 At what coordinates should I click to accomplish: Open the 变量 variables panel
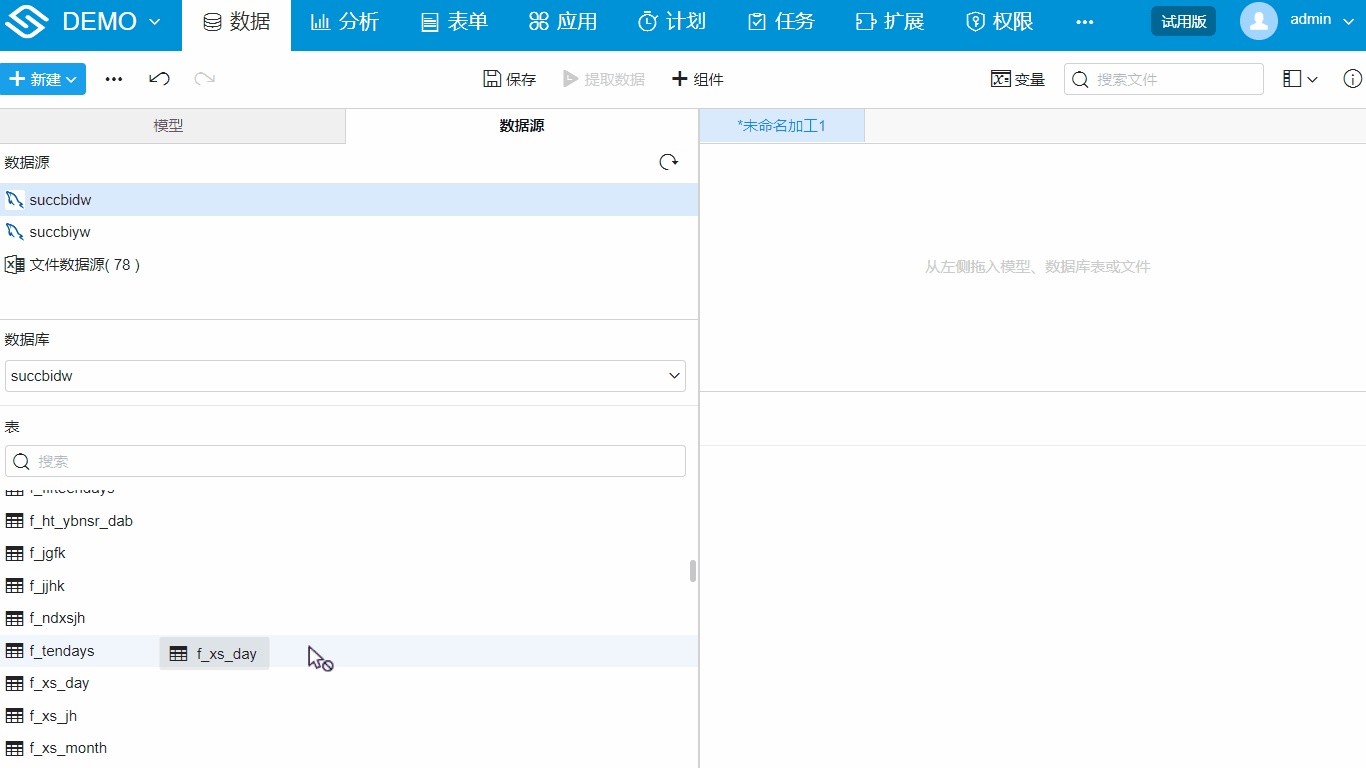click(1017, 78)
